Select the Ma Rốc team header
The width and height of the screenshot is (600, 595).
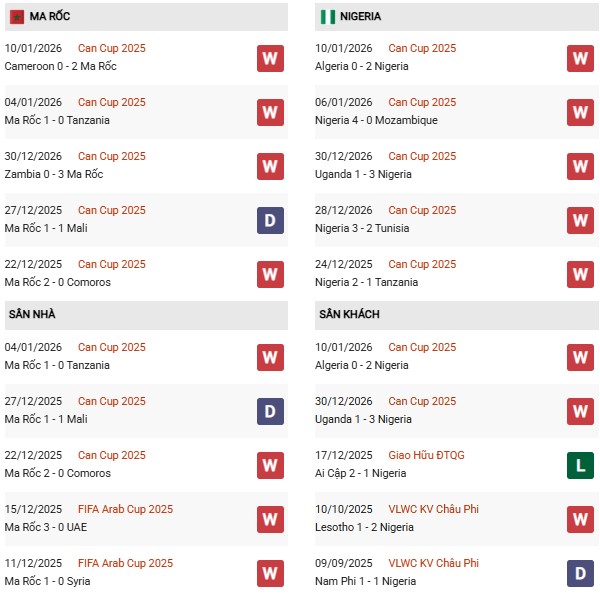coord(50,17)
